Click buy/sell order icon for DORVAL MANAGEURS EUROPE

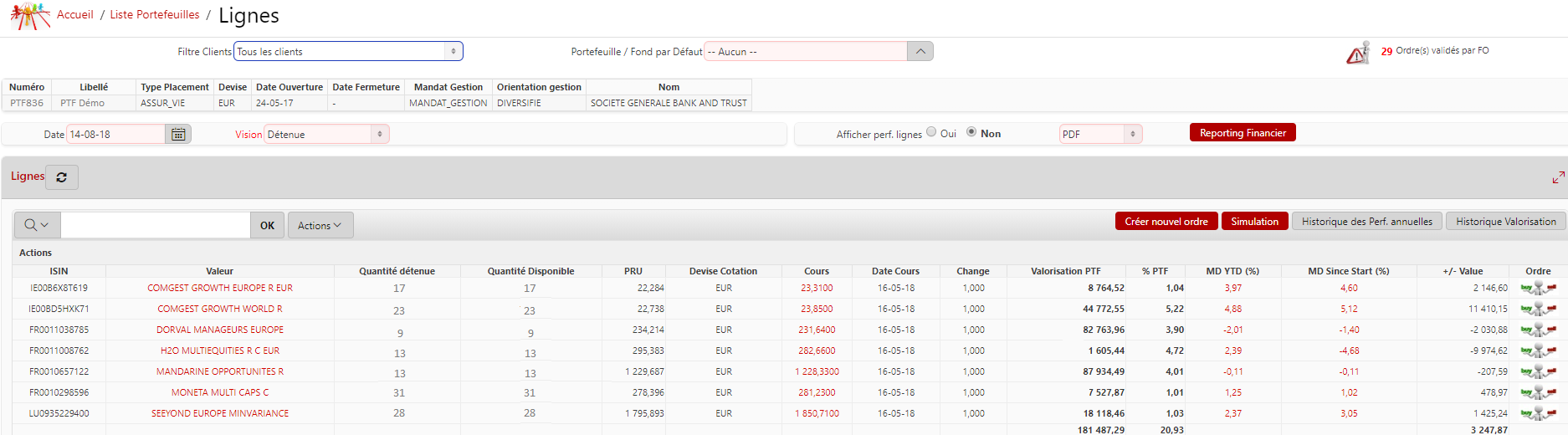1538,330
